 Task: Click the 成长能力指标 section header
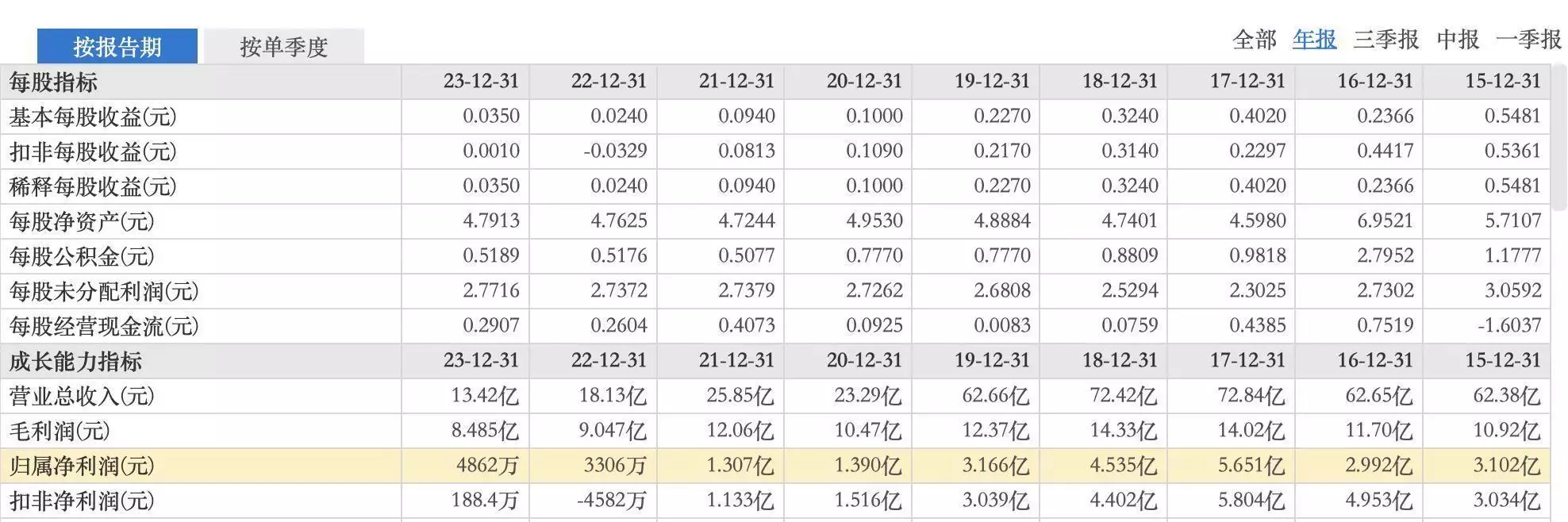(x=75, y=361)
